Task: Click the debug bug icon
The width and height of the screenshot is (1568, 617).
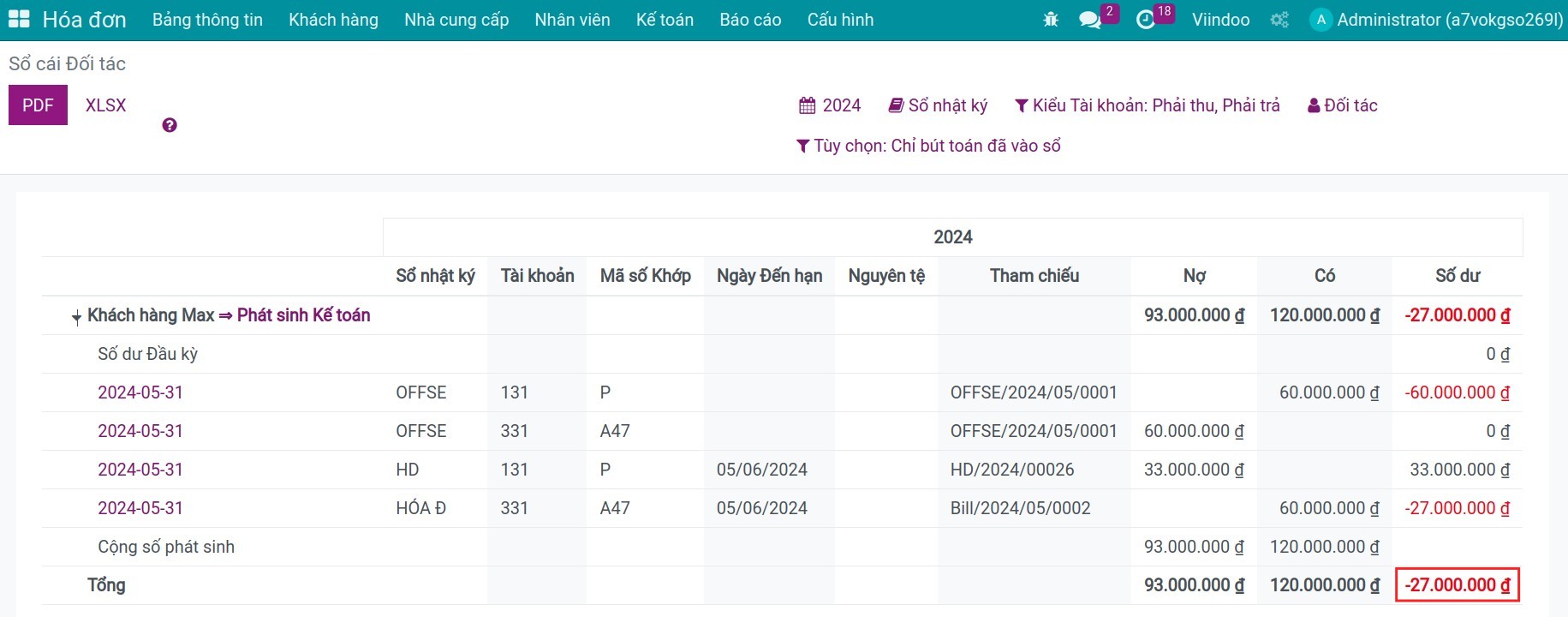Action: click(x=1051, y=20)
